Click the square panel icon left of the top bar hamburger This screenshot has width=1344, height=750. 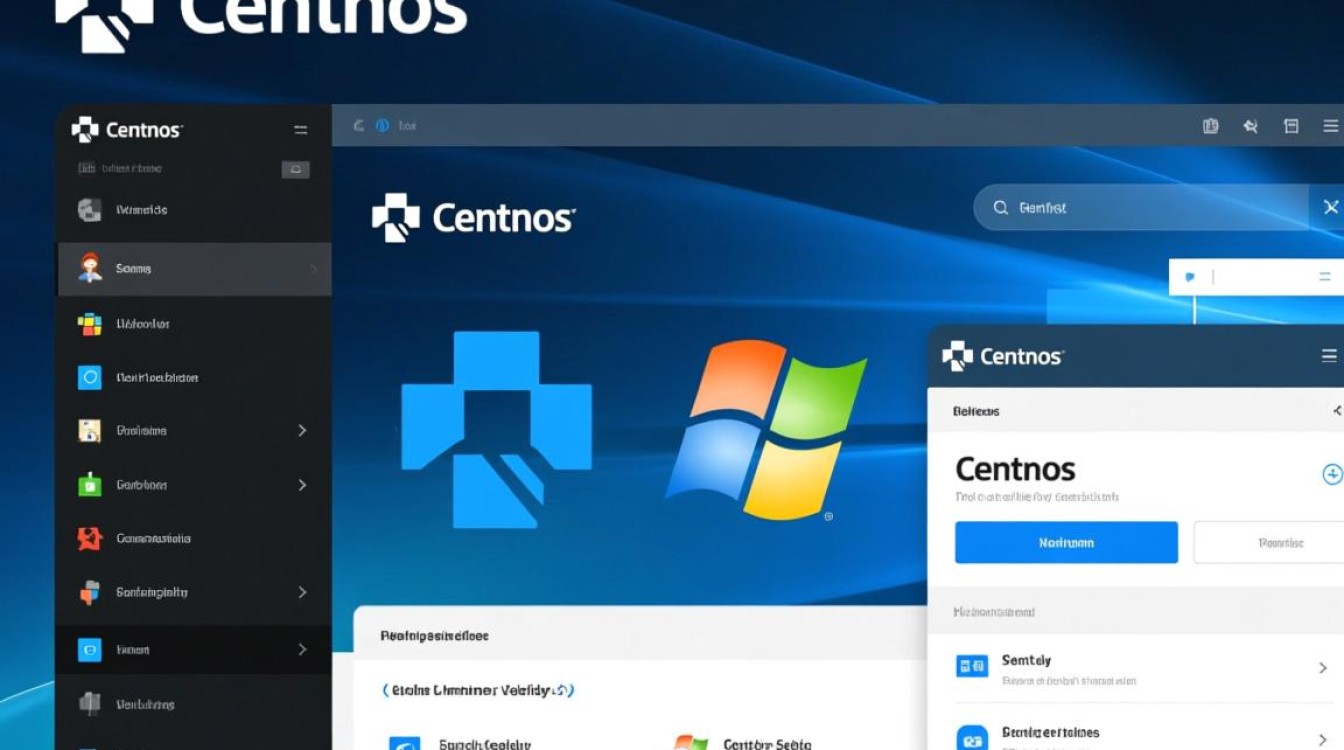coord(1291,126)
